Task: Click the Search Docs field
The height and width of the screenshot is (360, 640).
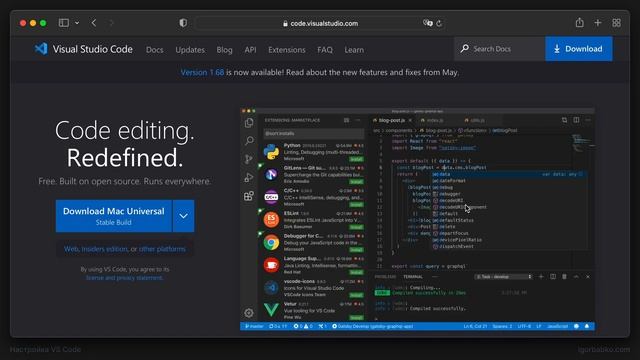Action: [500, 49]
